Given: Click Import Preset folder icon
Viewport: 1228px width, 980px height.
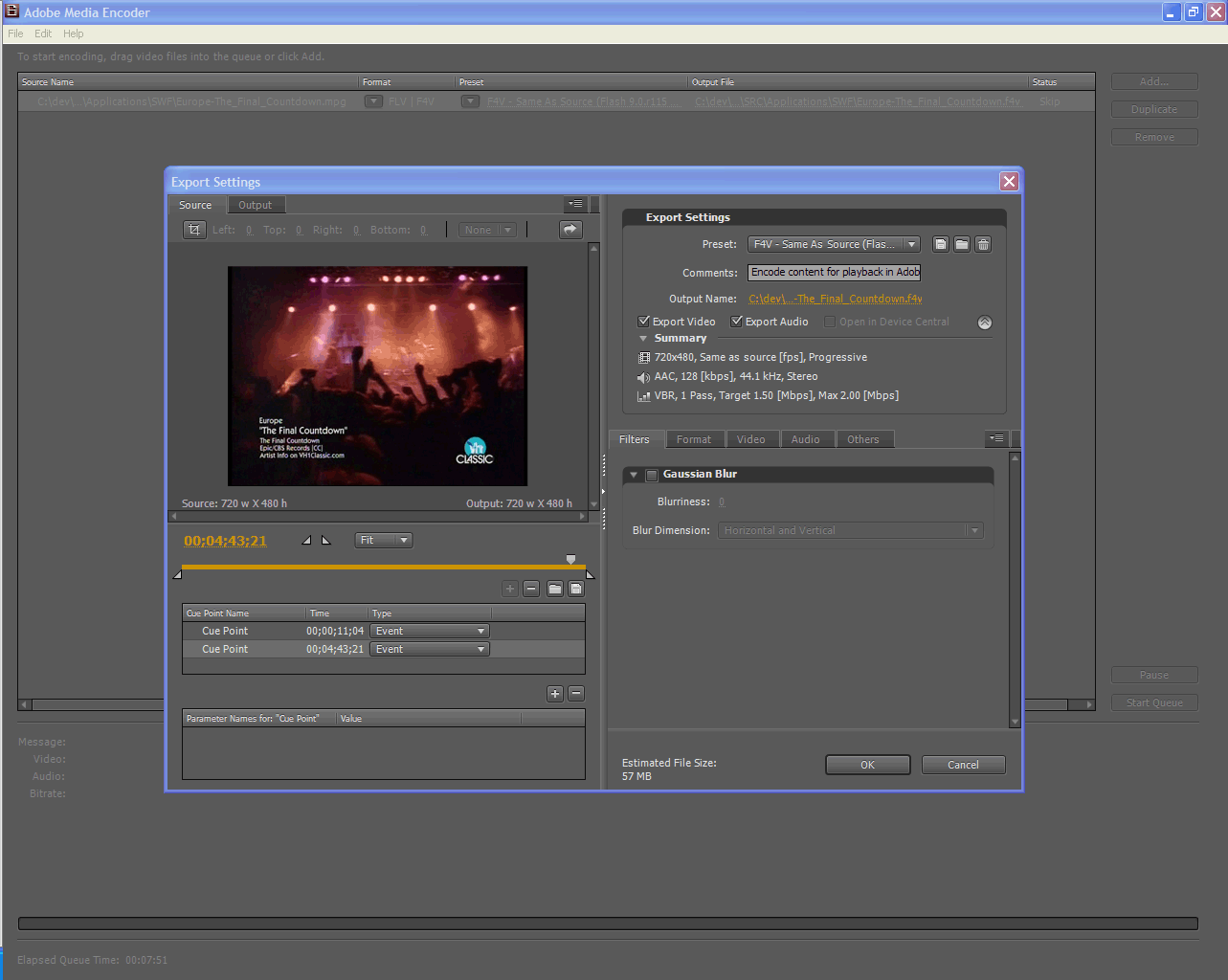Looking at the screenshot, I should point(962,244).
